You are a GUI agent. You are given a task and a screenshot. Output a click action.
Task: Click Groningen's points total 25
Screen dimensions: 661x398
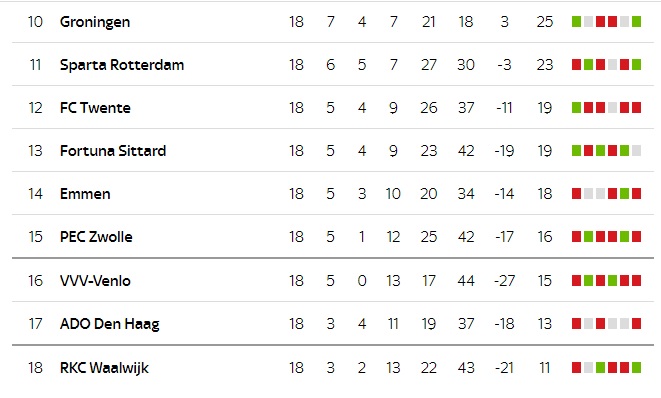pos(545,22)
